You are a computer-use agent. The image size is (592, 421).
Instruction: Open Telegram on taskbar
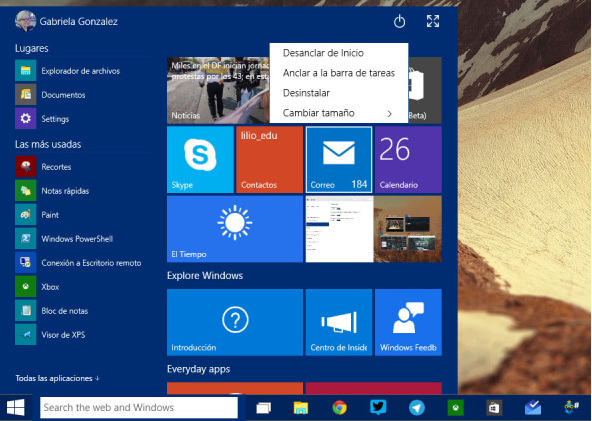[x=416, y=408]
